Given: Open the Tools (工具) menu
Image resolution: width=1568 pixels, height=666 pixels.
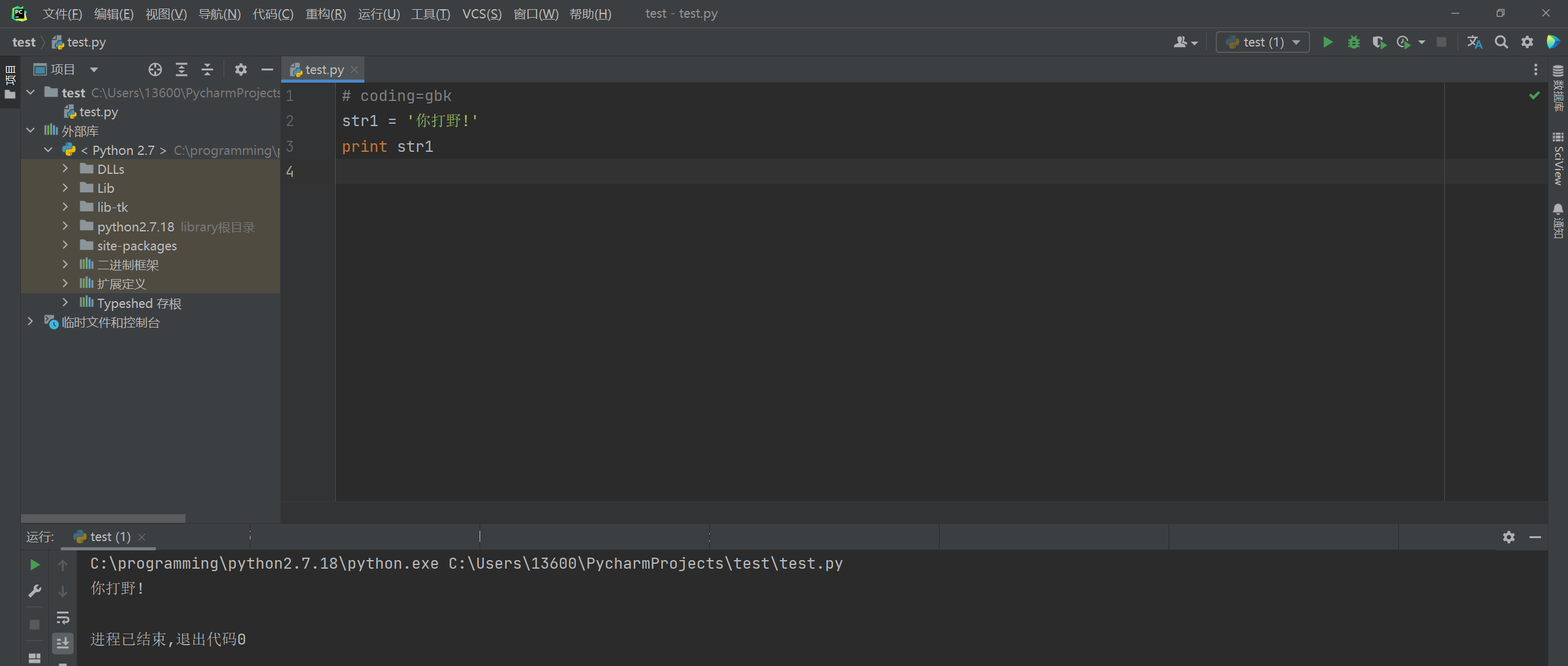Looking at the screenshot, I should pyautogui.click(x=430, y=13).
